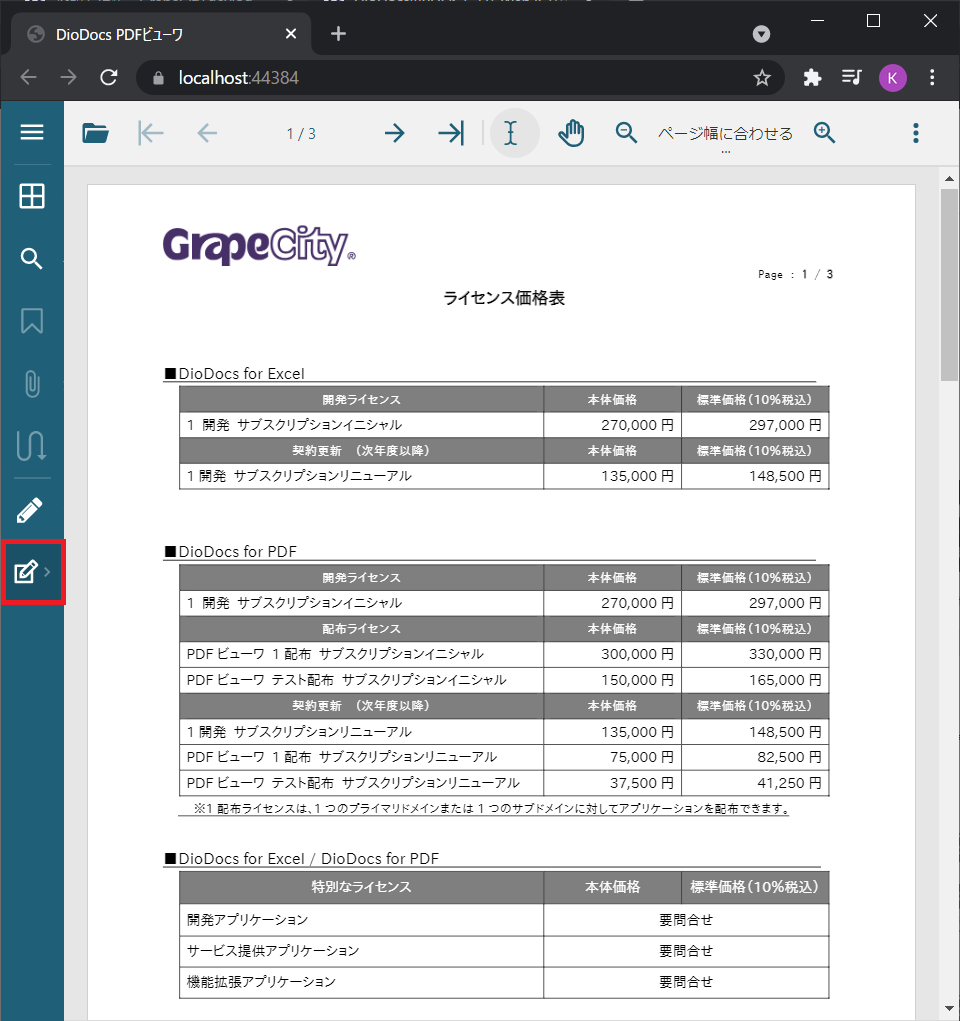This screenshot has height=1021, width=960.
Task: Click the 特別なライセンス table header
Action: [361, 886]
